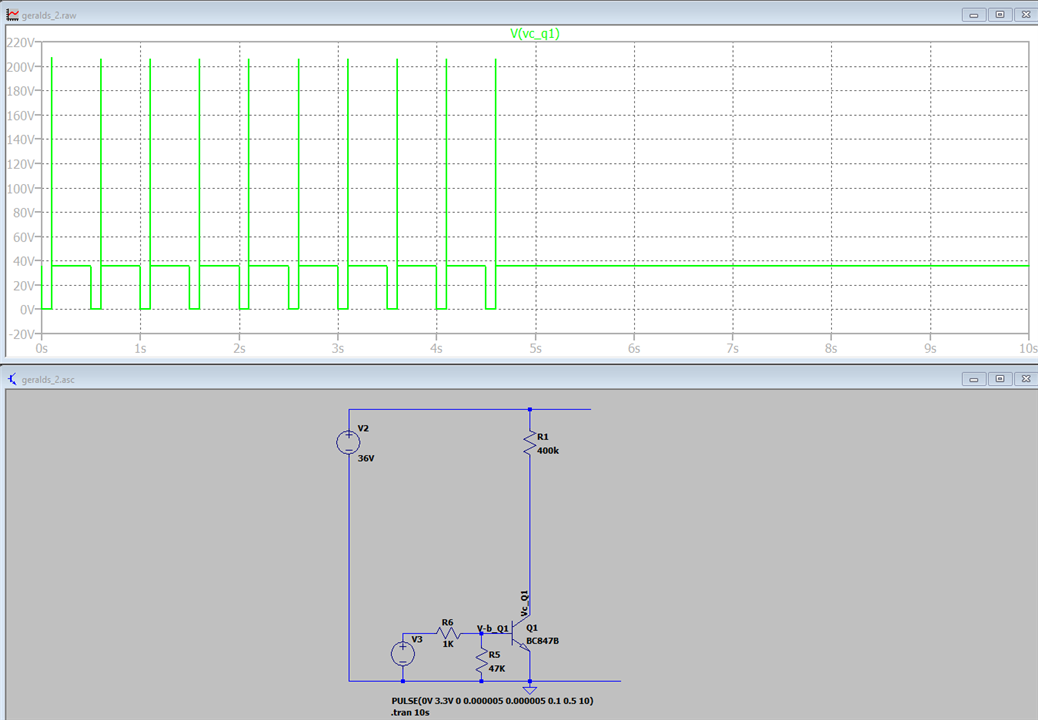Click the R1 resistor symbol
Image resolution: width=1038 pixels, height=720 pixels.
[x=529, y=445]
